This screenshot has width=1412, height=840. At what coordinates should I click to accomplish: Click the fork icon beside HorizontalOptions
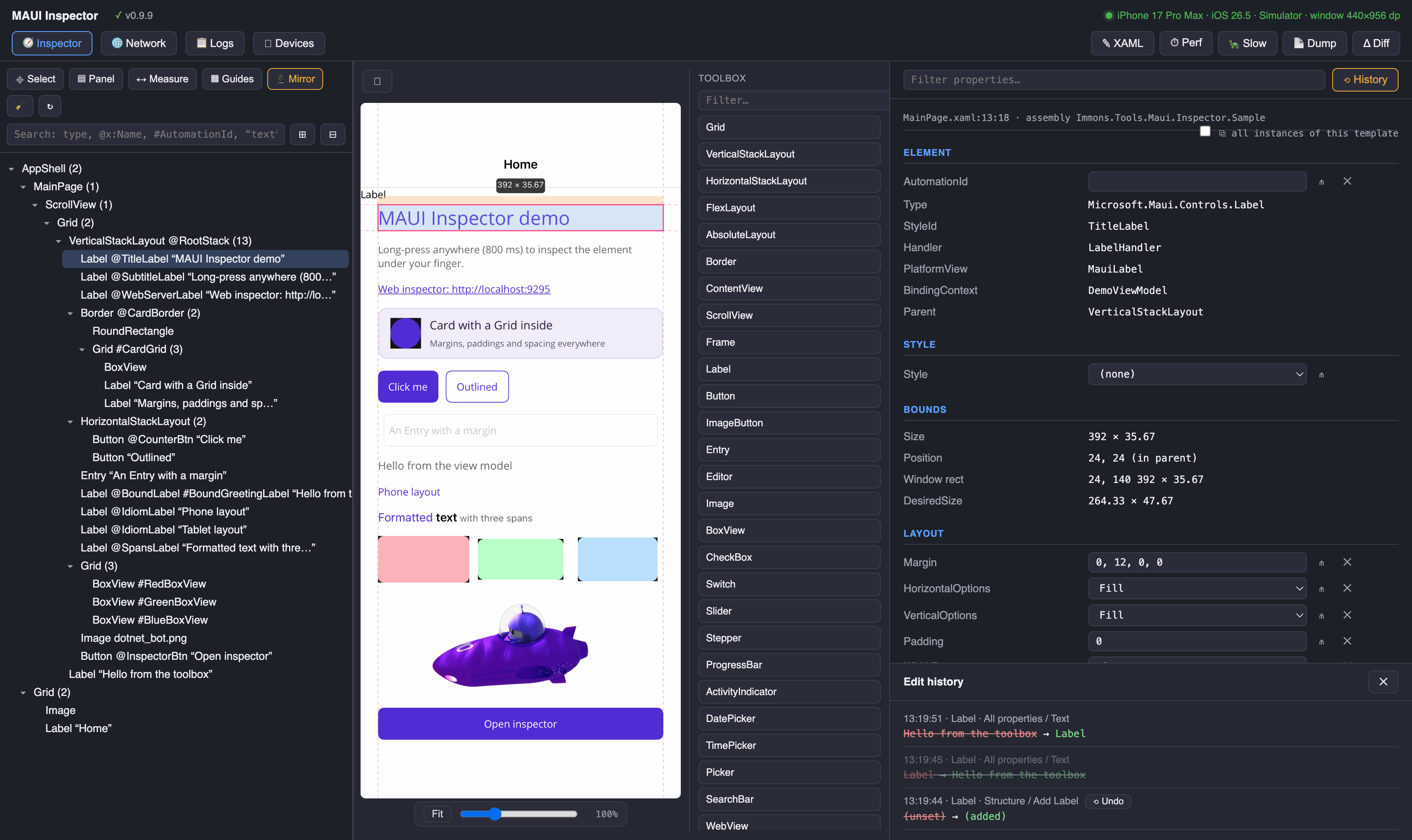tap(1321, 589)
